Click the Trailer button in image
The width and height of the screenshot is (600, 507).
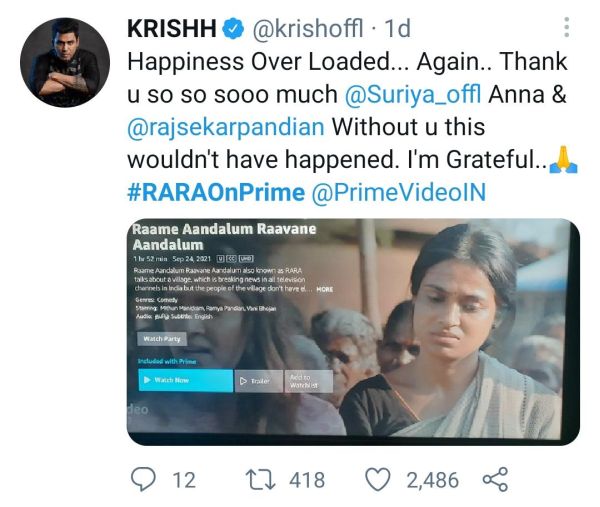(x=259, y=381)
